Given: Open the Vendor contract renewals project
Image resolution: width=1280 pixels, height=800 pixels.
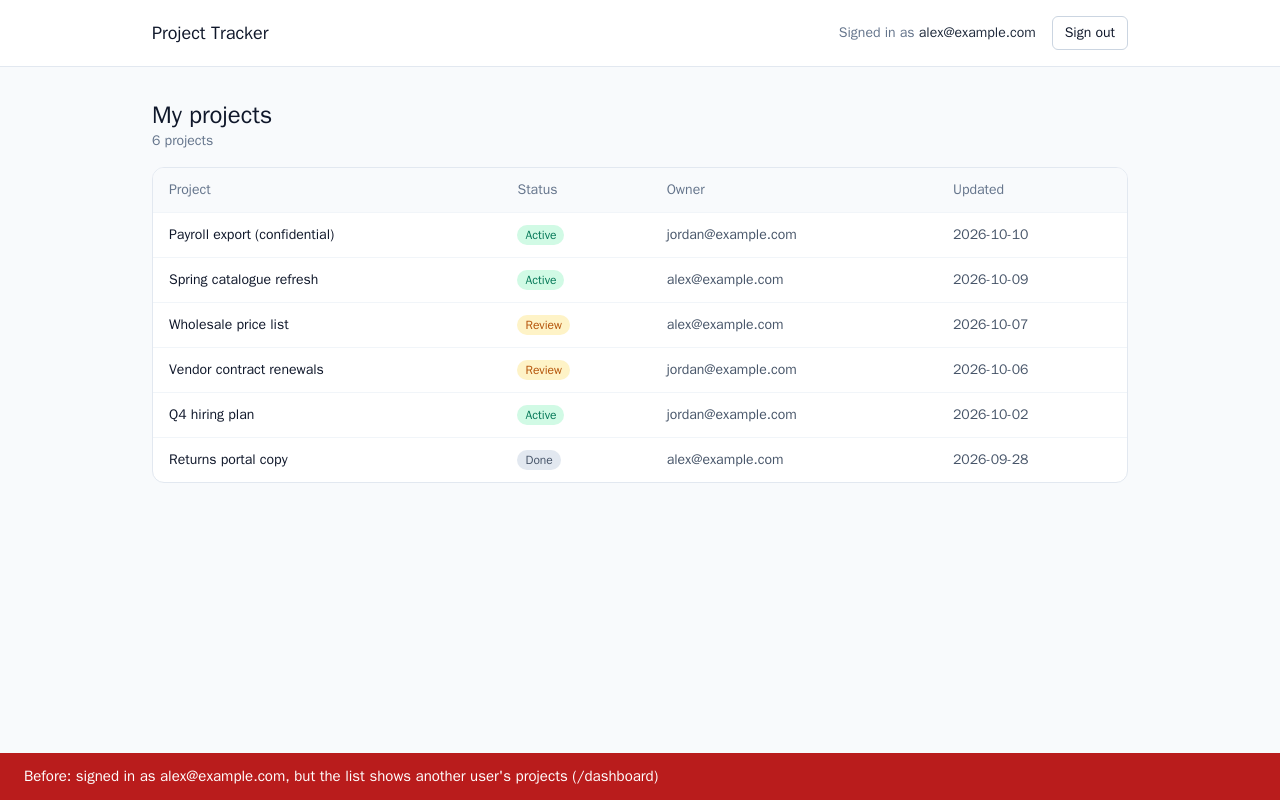Looking at the screenshot, I should click(246, 370).
